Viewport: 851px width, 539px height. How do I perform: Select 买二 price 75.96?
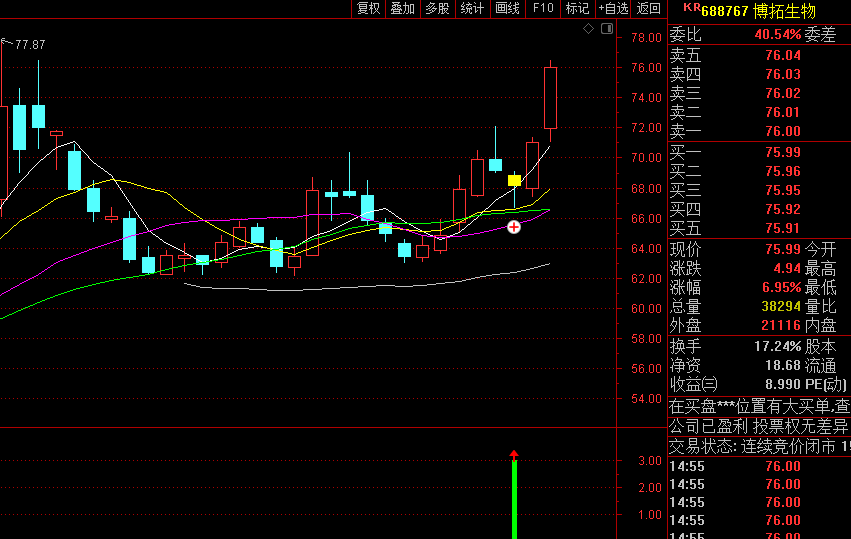(783, 172)
